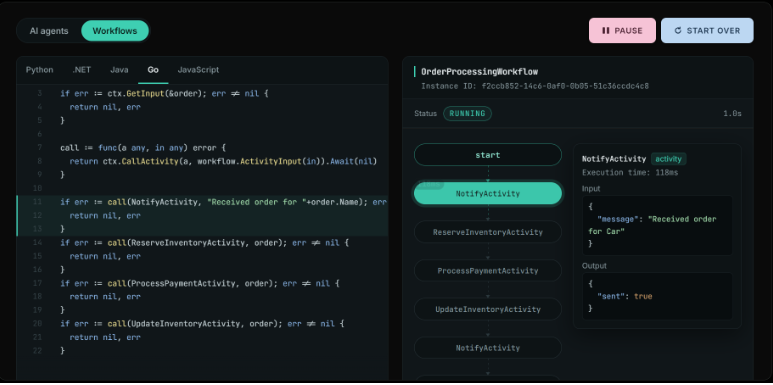Click the circular arrow restart icon
The width and height of the screenshot is (773, 385).
pyautogui.click(x=677, y=31)
